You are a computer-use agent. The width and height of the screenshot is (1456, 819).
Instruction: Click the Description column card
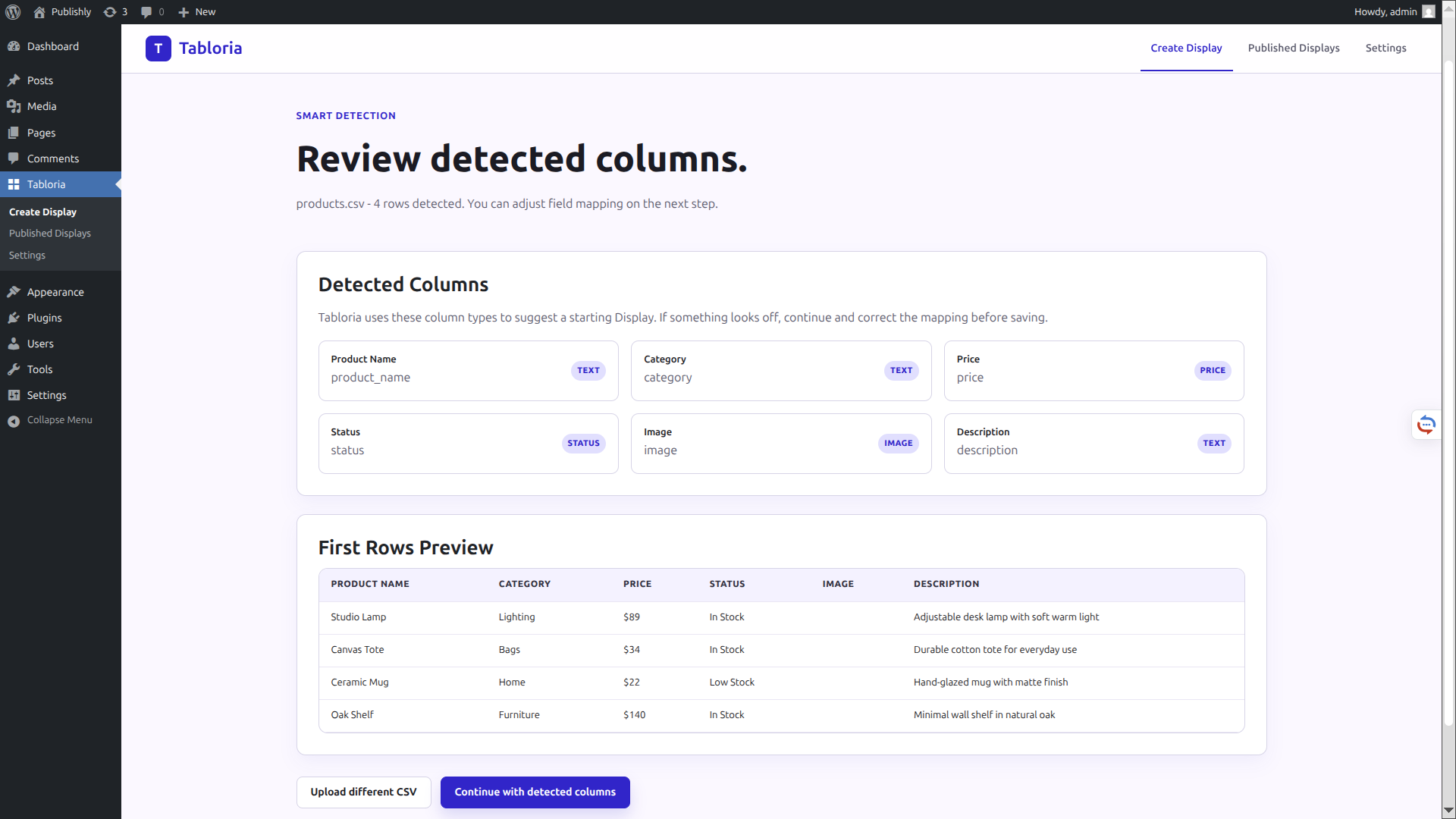[1094, 444]
